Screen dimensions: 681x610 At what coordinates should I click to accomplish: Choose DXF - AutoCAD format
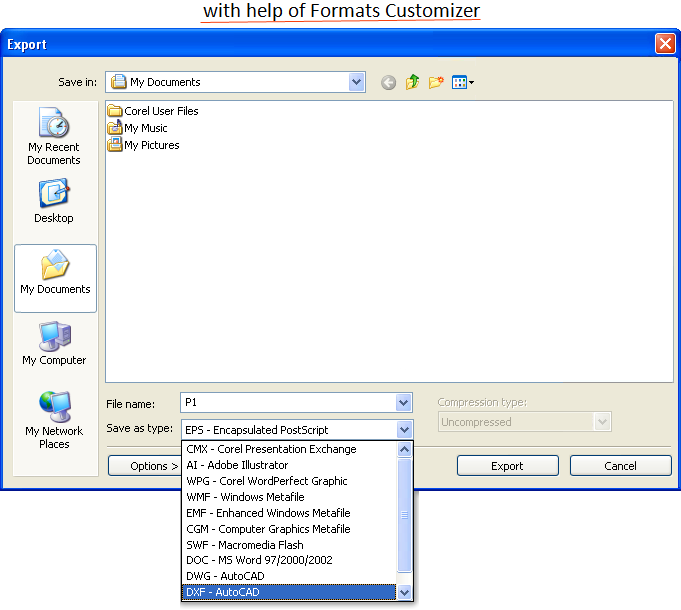[289, 593]
